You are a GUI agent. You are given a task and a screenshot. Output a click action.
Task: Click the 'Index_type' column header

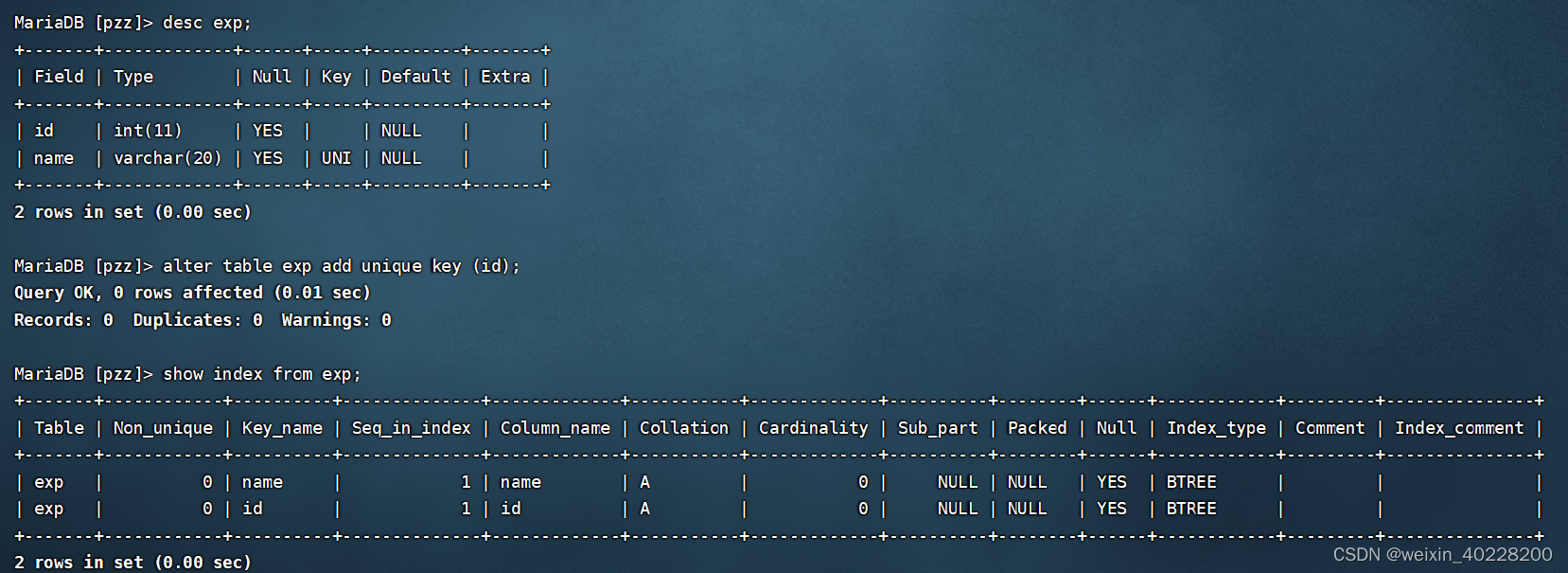pyautogui.click(x=1216, y=429)
